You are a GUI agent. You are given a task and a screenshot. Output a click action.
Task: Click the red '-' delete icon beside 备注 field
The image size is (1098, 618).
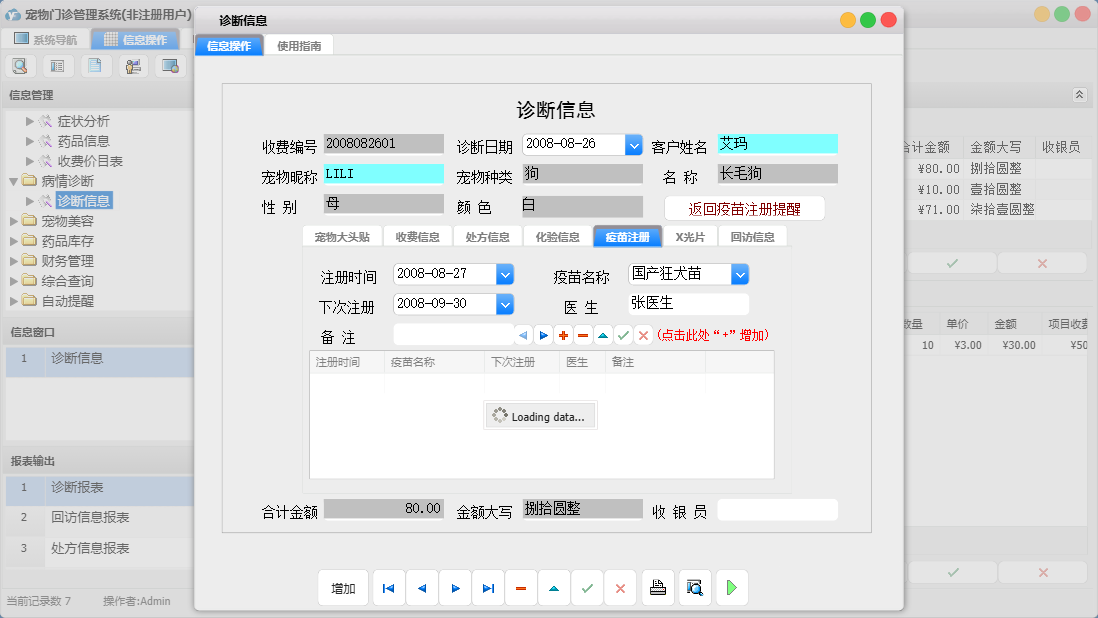tap(583, 335)
